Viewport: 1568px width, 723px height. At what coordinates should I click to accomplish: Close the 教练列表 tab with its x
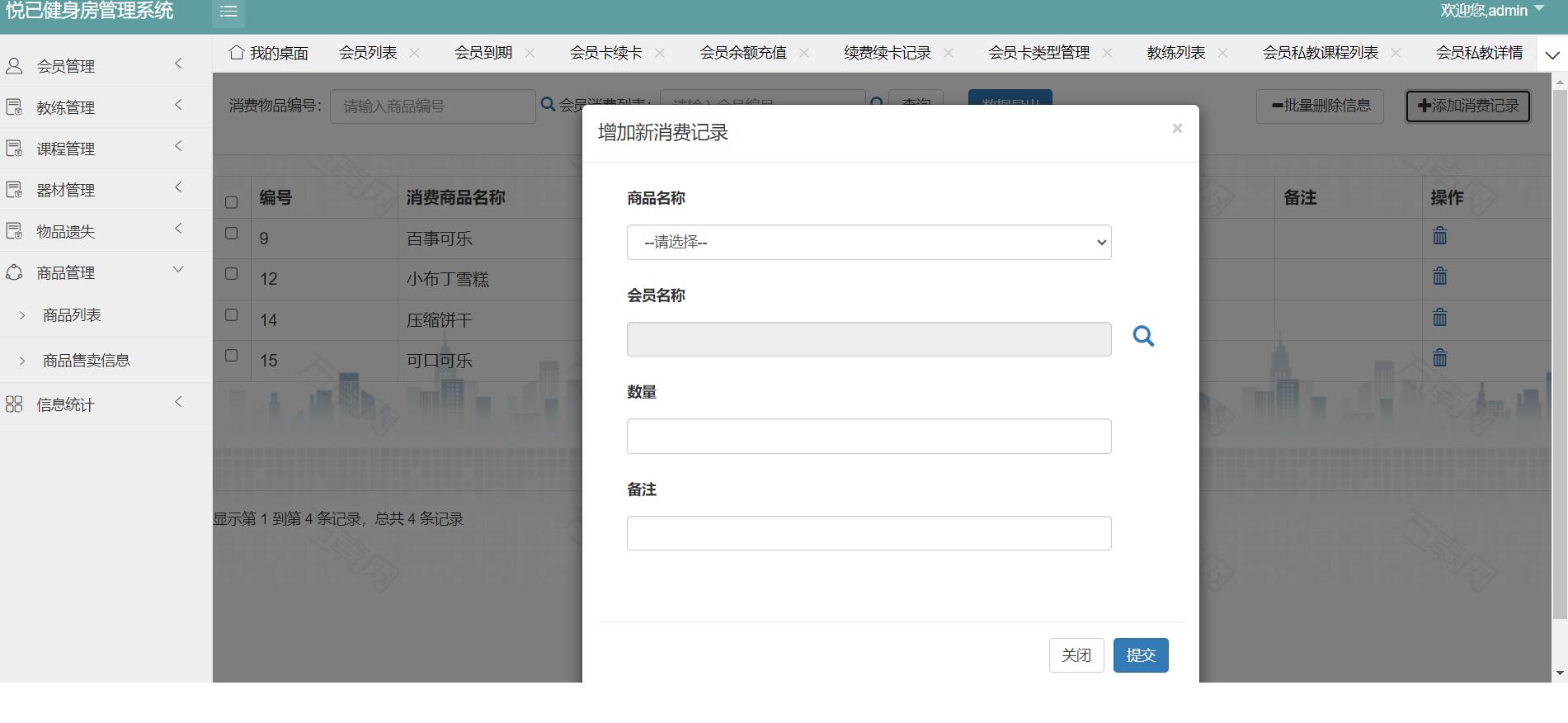pyautogui.click(x=1222, y=53)
